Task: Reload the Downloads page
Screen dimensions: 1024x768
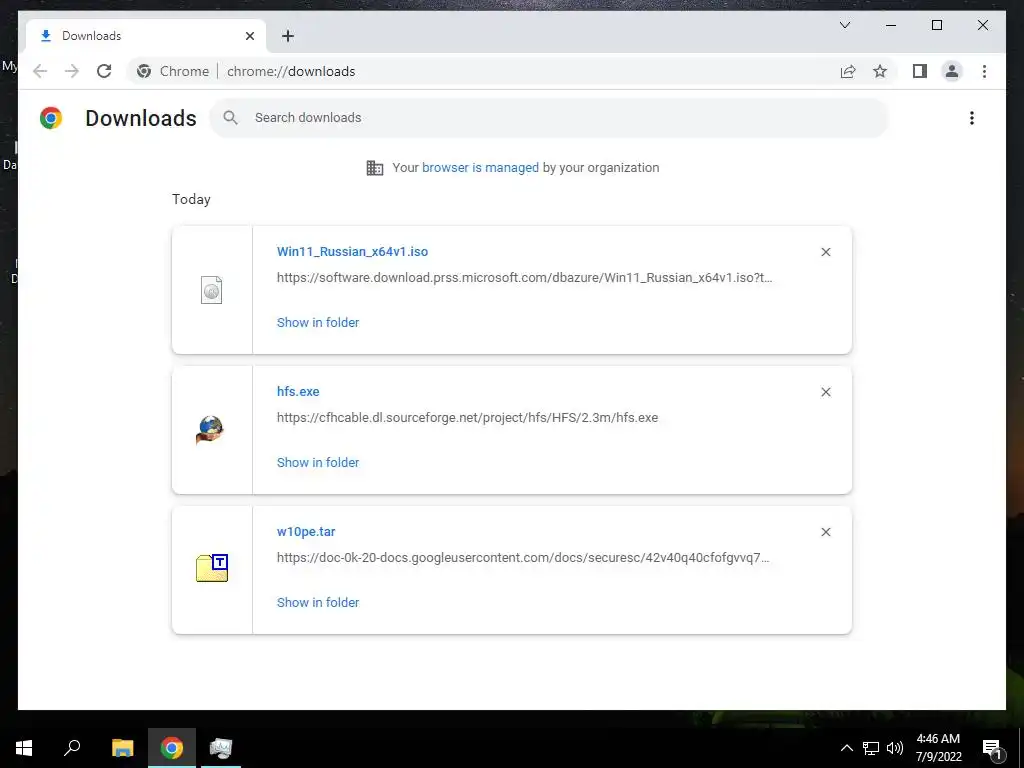Action: point(104,71)
